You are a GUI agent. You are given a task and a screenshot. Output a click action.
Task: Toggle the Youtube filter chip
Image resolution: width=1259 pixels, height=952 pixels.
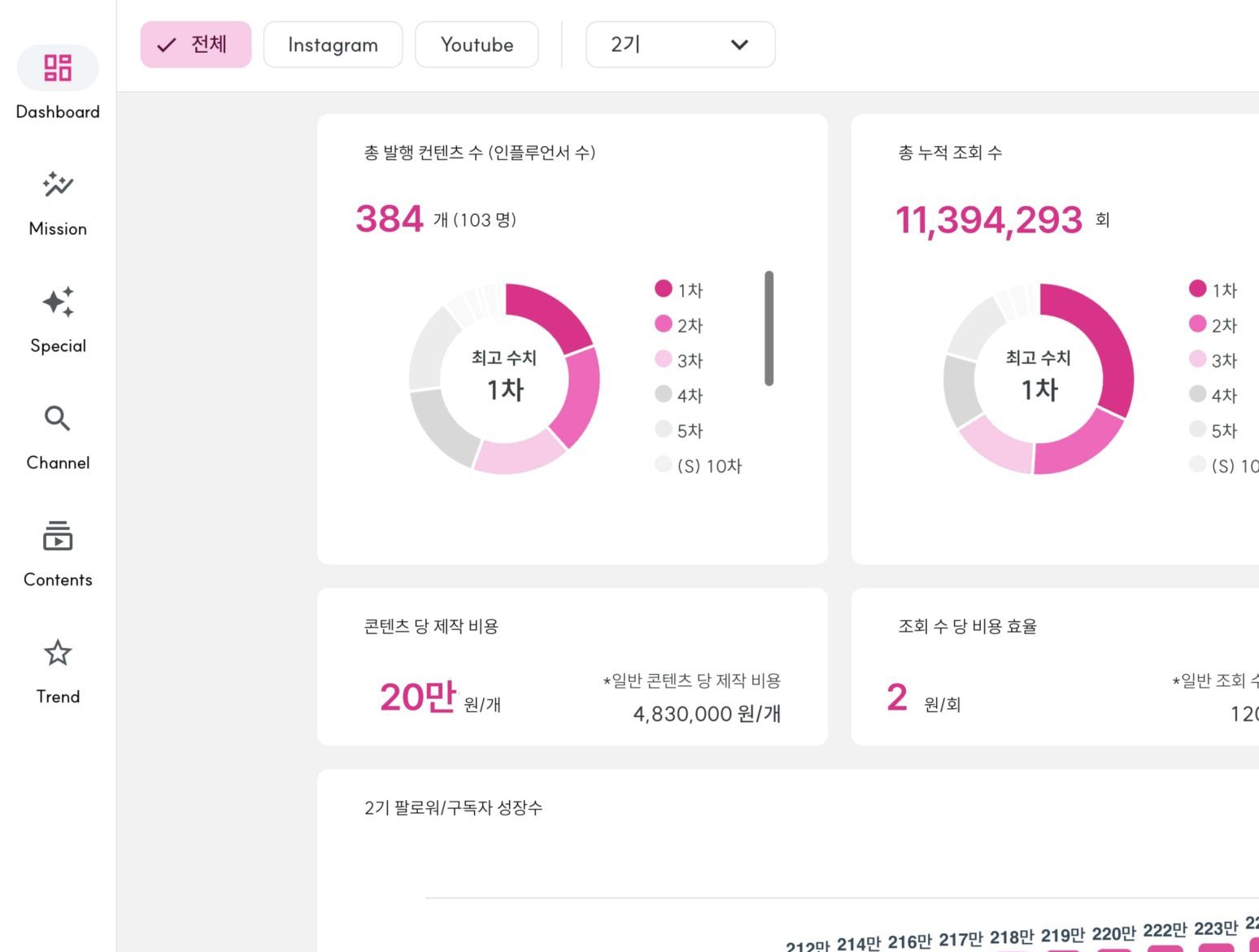(x=477, y=45)
